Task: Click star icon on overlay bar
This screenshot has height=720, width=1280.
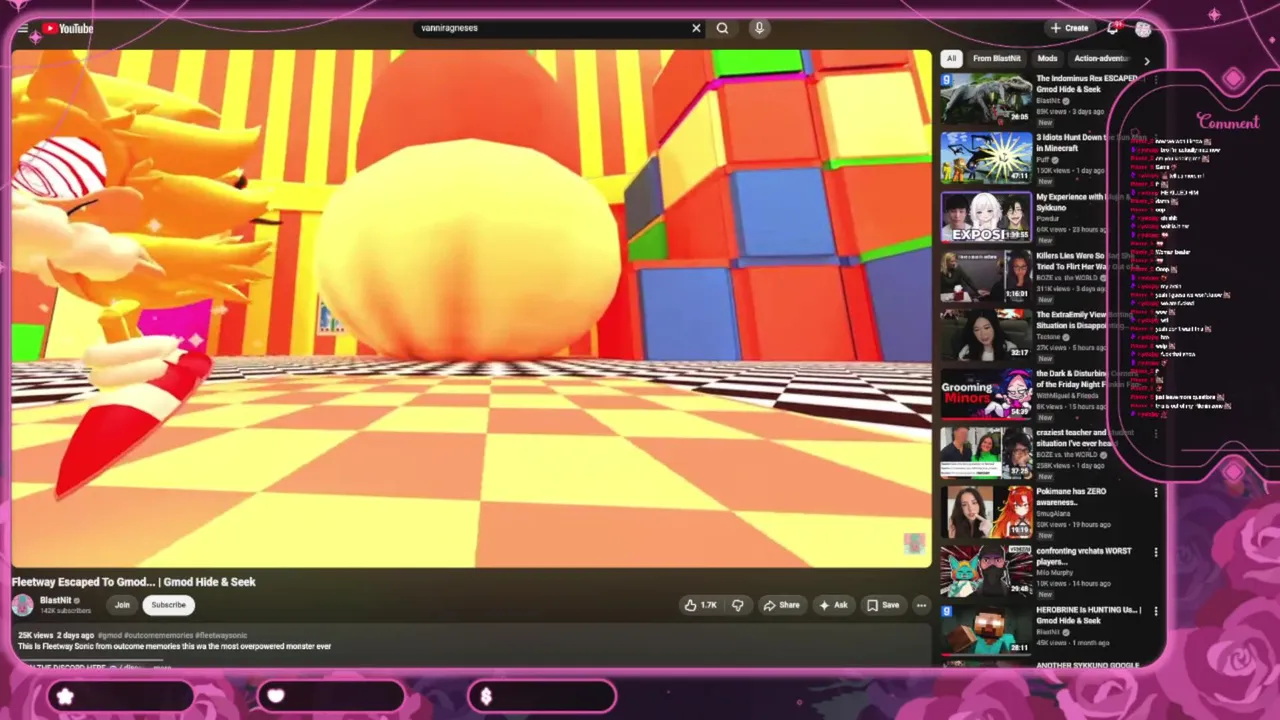Action: [x=65, y=696]
